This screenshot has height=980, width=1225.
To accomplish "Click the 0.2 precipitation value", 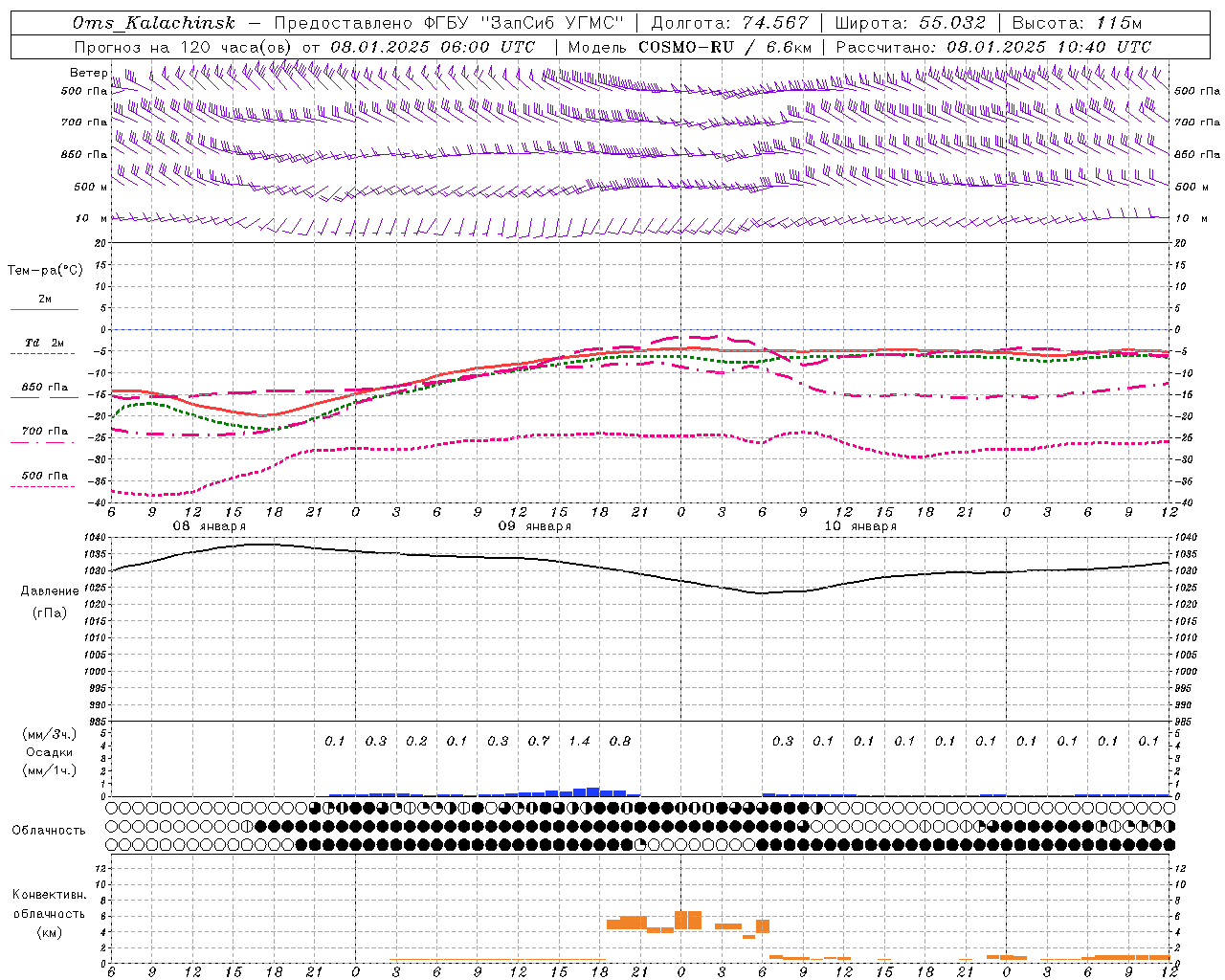I will [416, 741].
